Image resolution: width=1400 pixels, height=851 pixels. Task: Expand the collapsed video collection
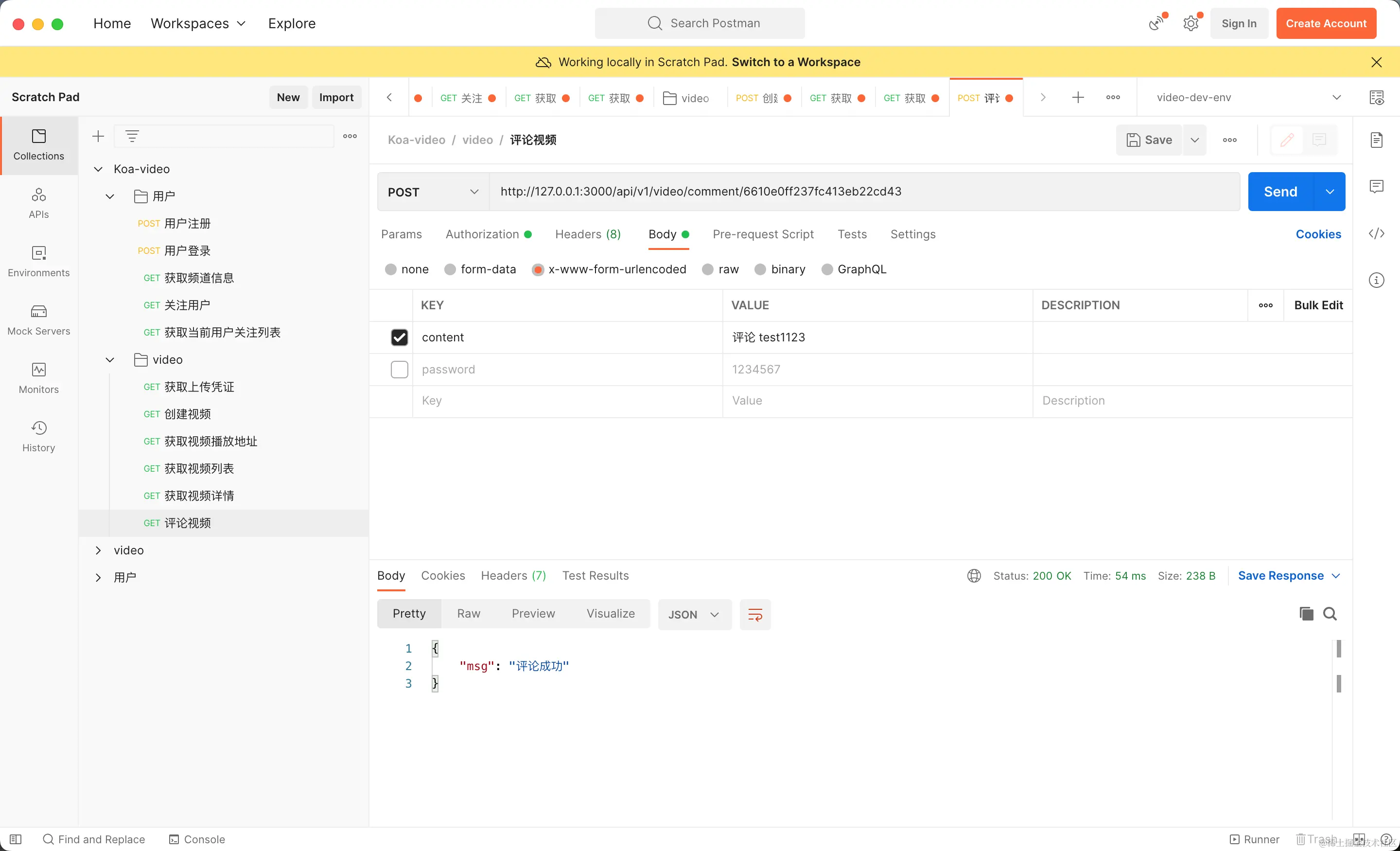(x=98, y=550)
